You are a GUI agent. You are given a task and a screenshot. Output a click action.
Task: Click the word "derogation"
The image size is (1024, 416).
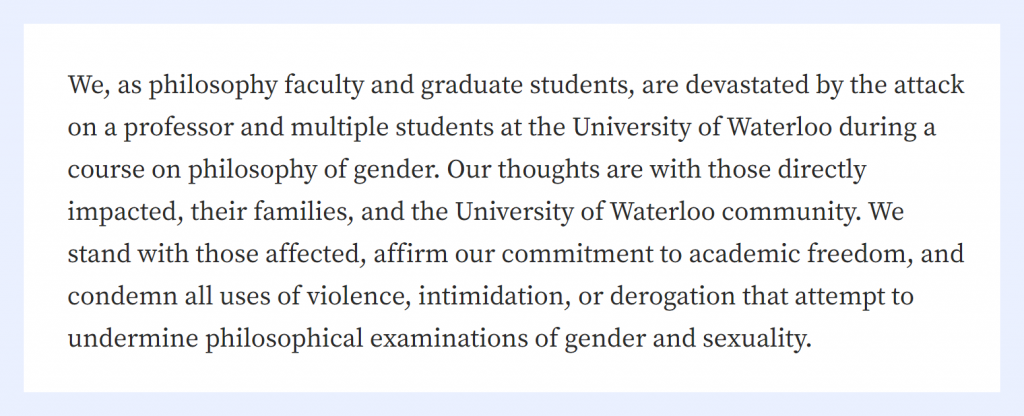coord(671,298)
